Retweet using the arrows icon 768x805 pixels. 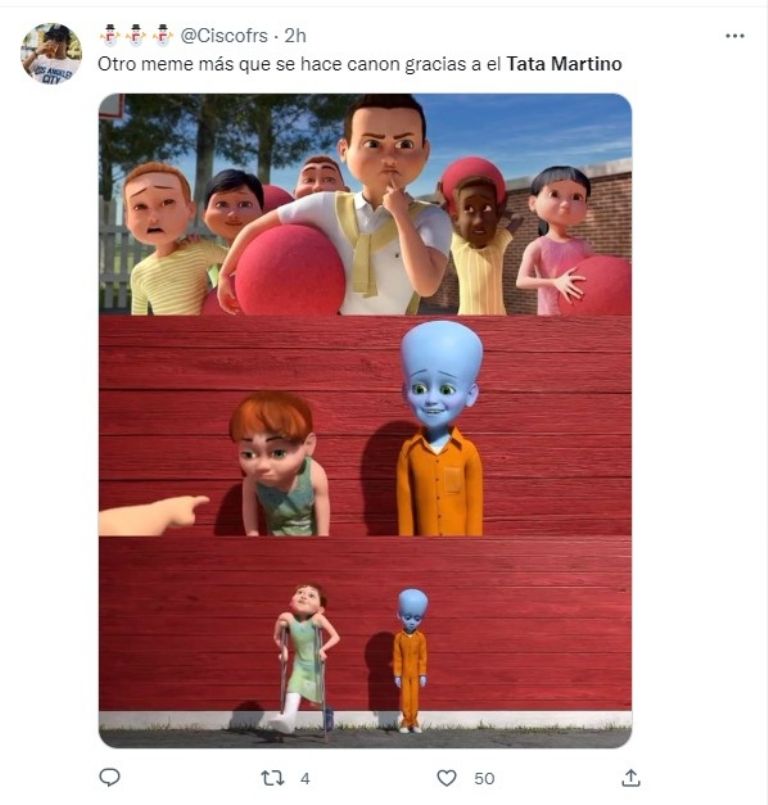272,778
